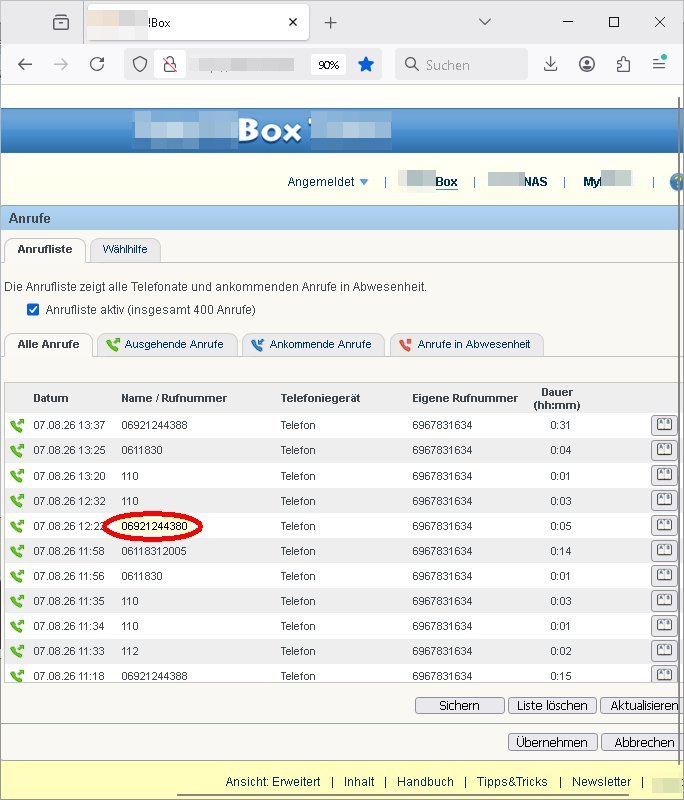Screen dimensions: 684x800
Task: Open phonebook icon for 07.08.26 11:34 call
Action: coord(664,626)
